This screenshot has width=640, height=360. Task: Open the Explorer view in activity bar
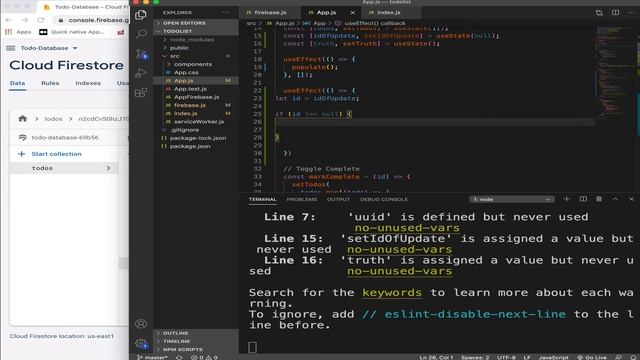pos(141,15)
